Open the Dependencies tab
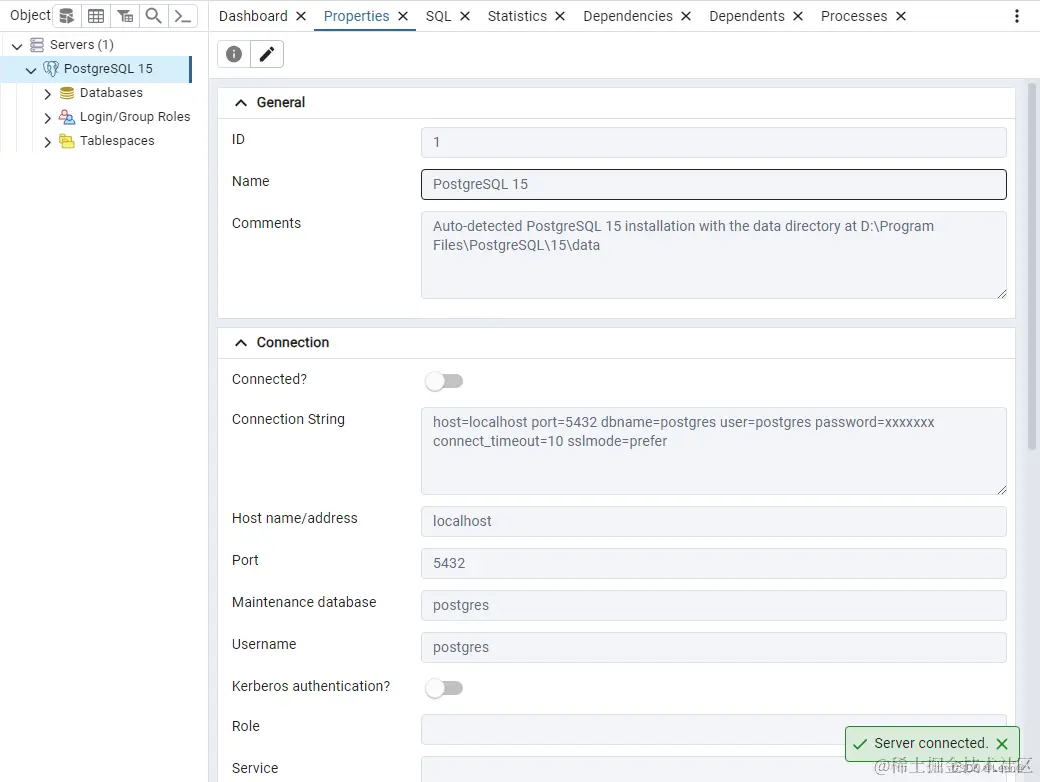 627,16
